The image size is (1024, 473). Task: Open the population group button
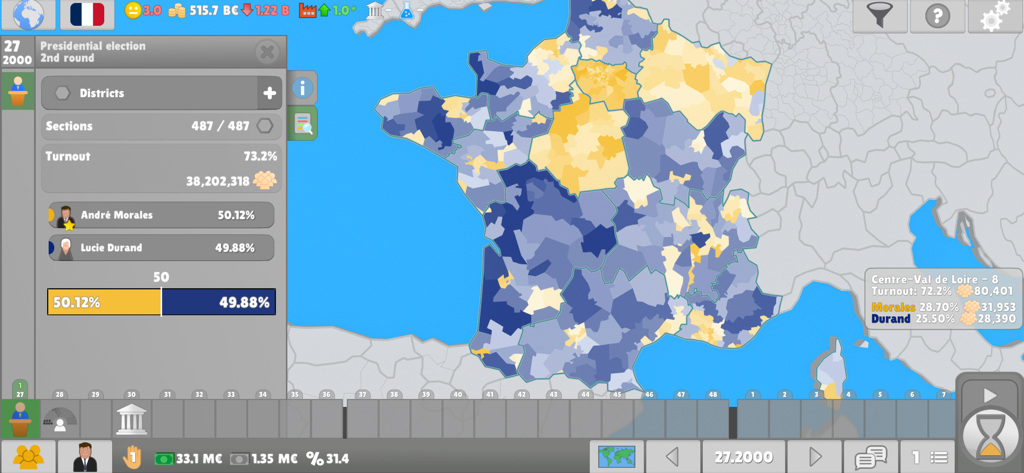pos(28,457)
